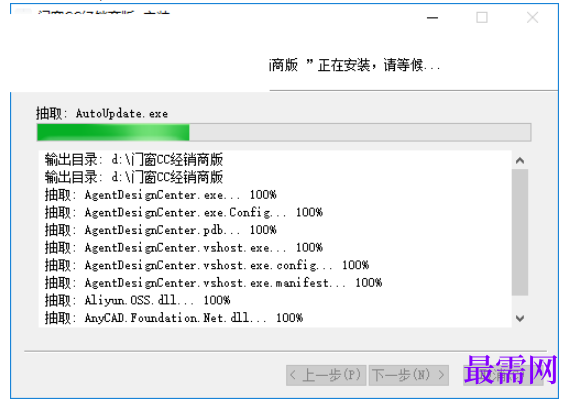576x401 pixels.
Task: Select the AgentDesignCenter.exe... 100% log line
Action: click(161, 195)
